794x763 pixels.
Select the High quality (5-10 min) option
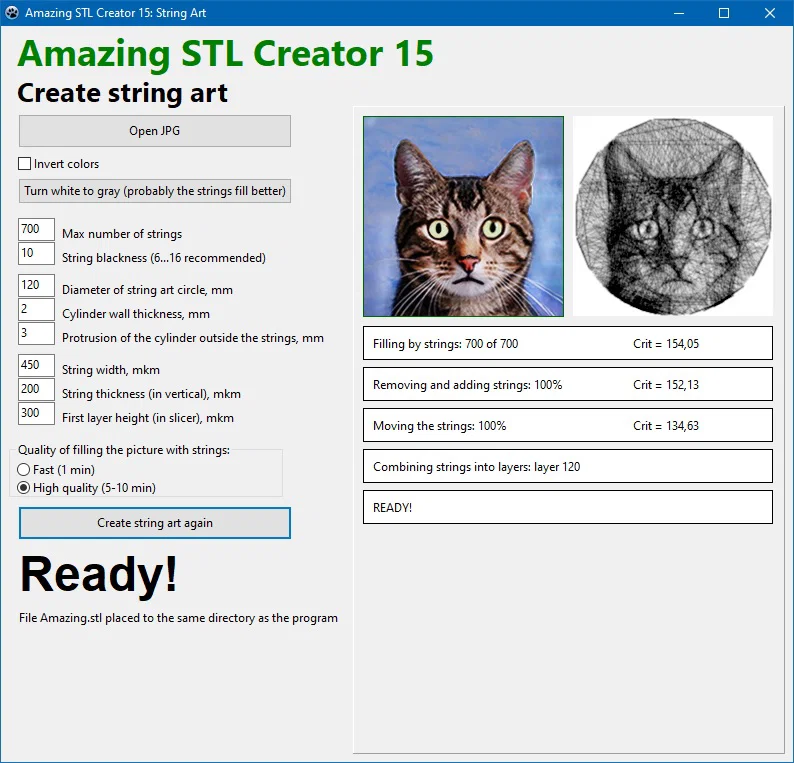pos(23,488)
